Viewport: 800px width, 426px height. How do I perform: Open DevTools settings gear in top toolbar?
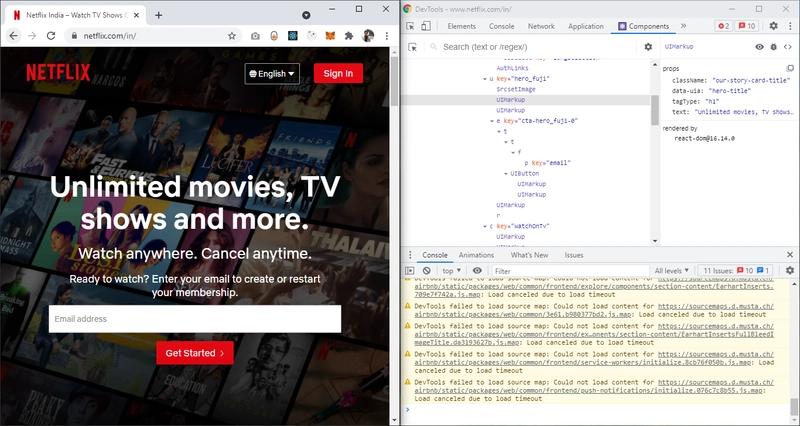click(773, 26)
